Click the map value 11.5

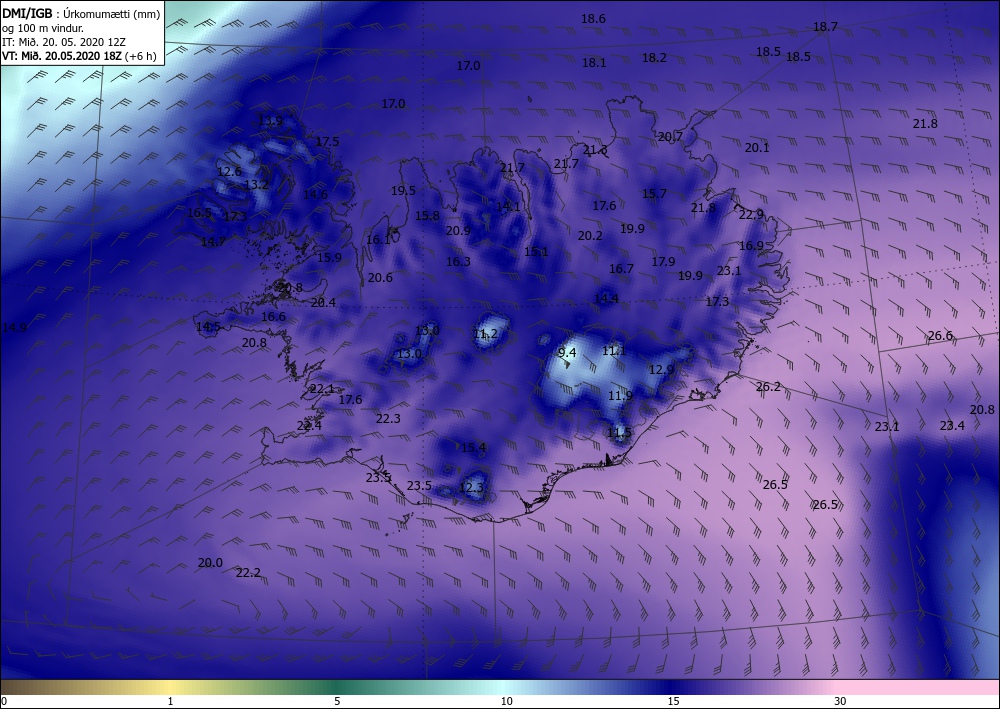click(619, 432)
